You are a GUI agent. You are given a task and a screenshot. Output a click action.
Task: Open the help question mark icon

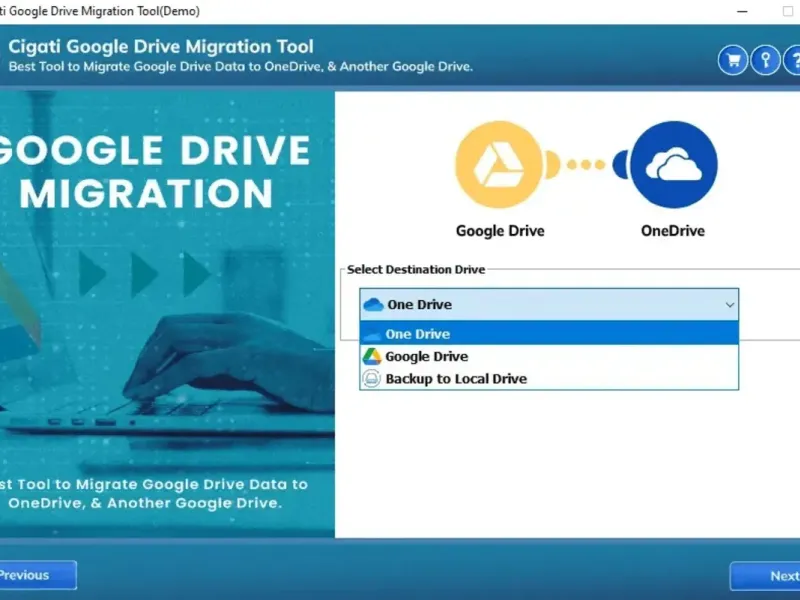tap(792, 60)
